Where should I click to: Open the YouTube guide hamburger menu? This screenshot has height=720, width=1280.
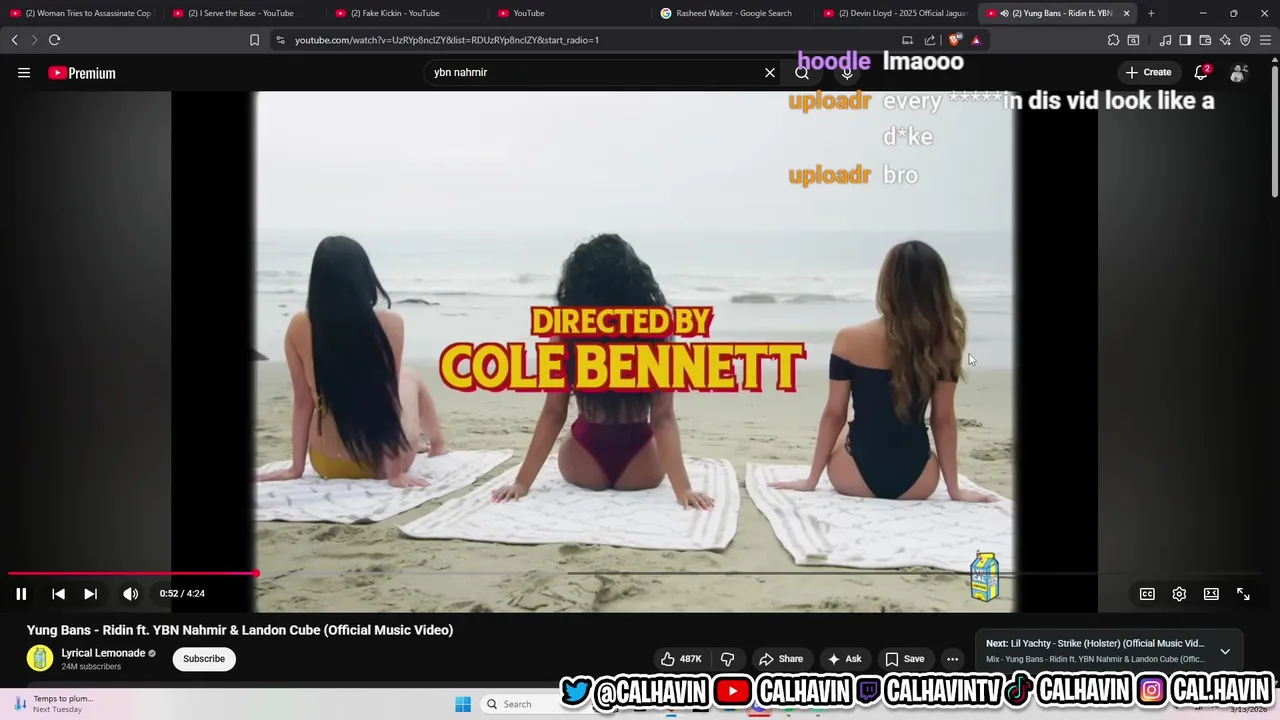coord(24,72)
